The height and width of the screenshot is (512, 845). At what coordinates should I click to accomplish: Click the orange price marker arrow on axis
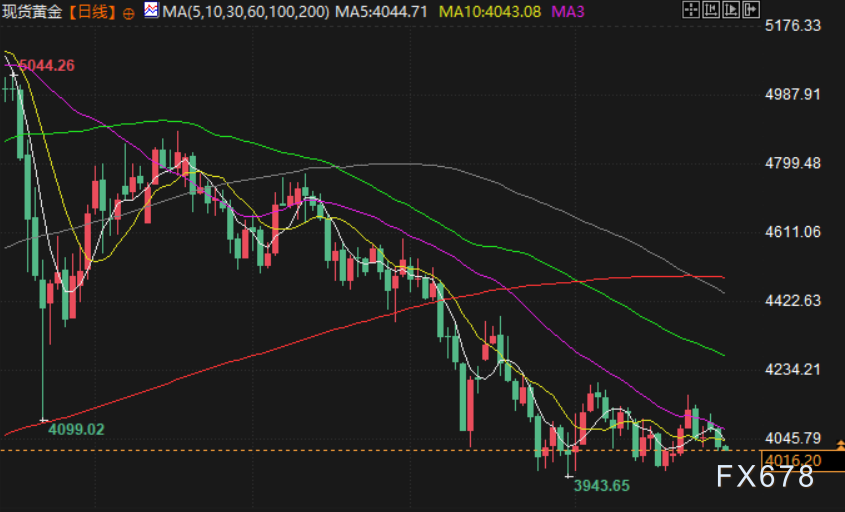click(841, 445)
